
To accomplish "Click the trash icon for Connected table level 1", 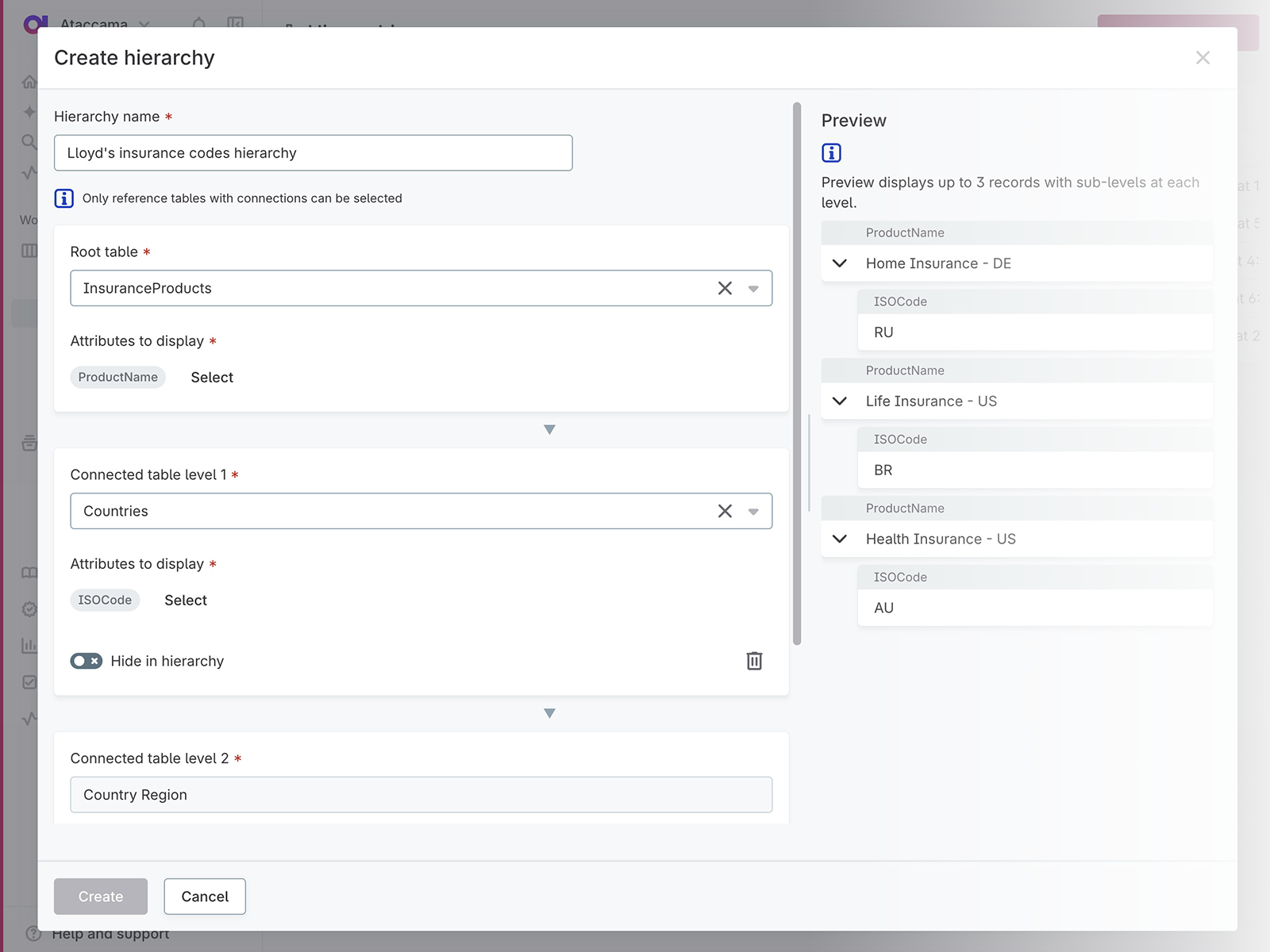I will pos(754,661).
